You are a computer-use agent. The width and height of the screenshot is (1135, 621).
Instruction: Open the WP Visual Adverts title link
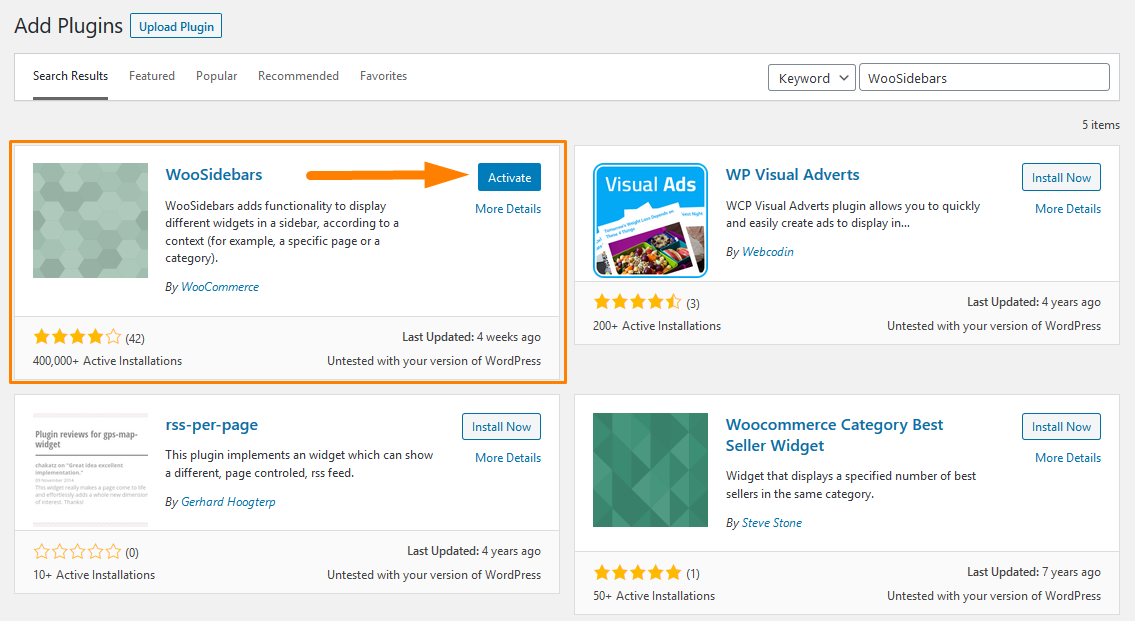click(x=793, y=174)
